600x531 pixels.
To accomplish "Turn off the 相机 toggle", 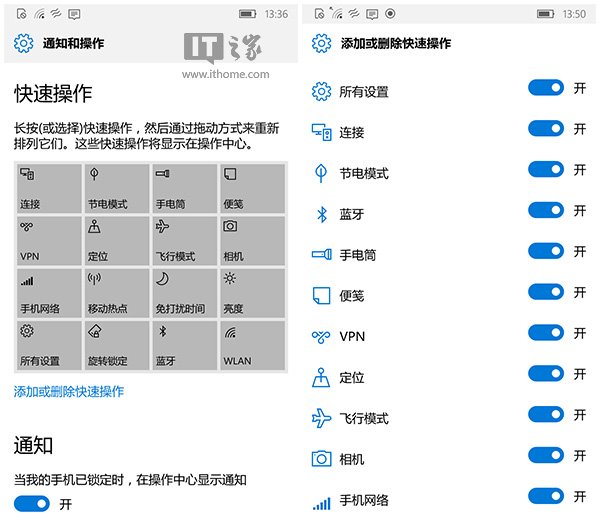I will pos(546,456).
